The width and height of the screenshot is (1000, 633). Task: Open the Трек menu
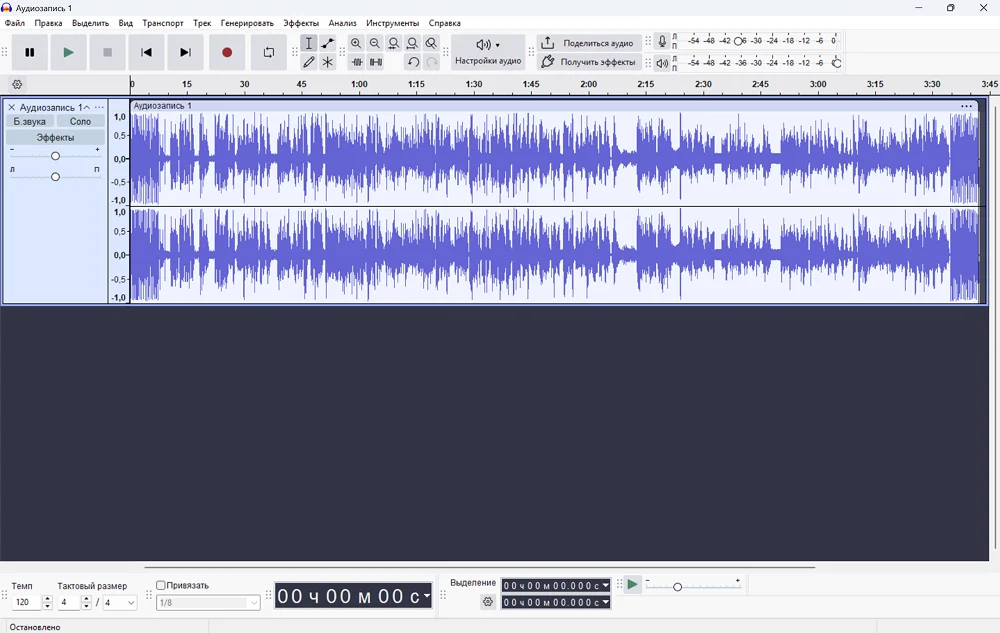pos(202,23)
